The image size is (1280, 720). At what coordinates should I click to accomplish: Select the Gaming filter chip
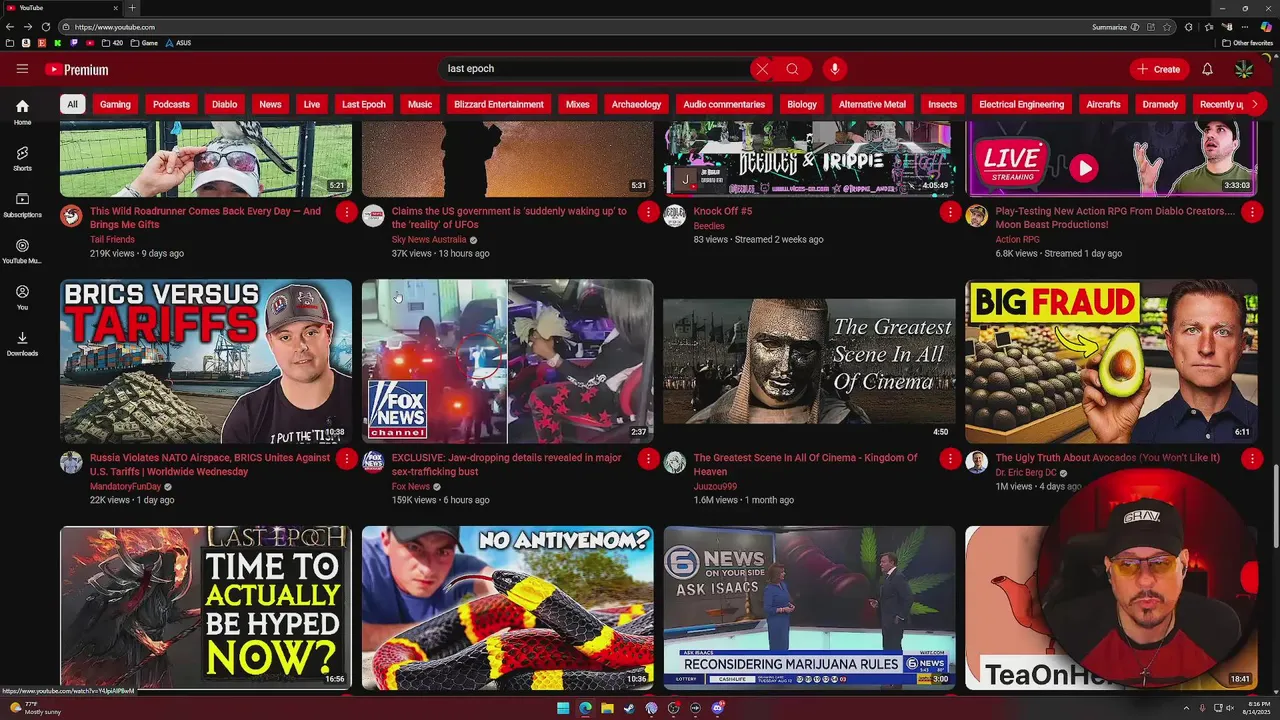pyautogui.click(x=115, y=104)
